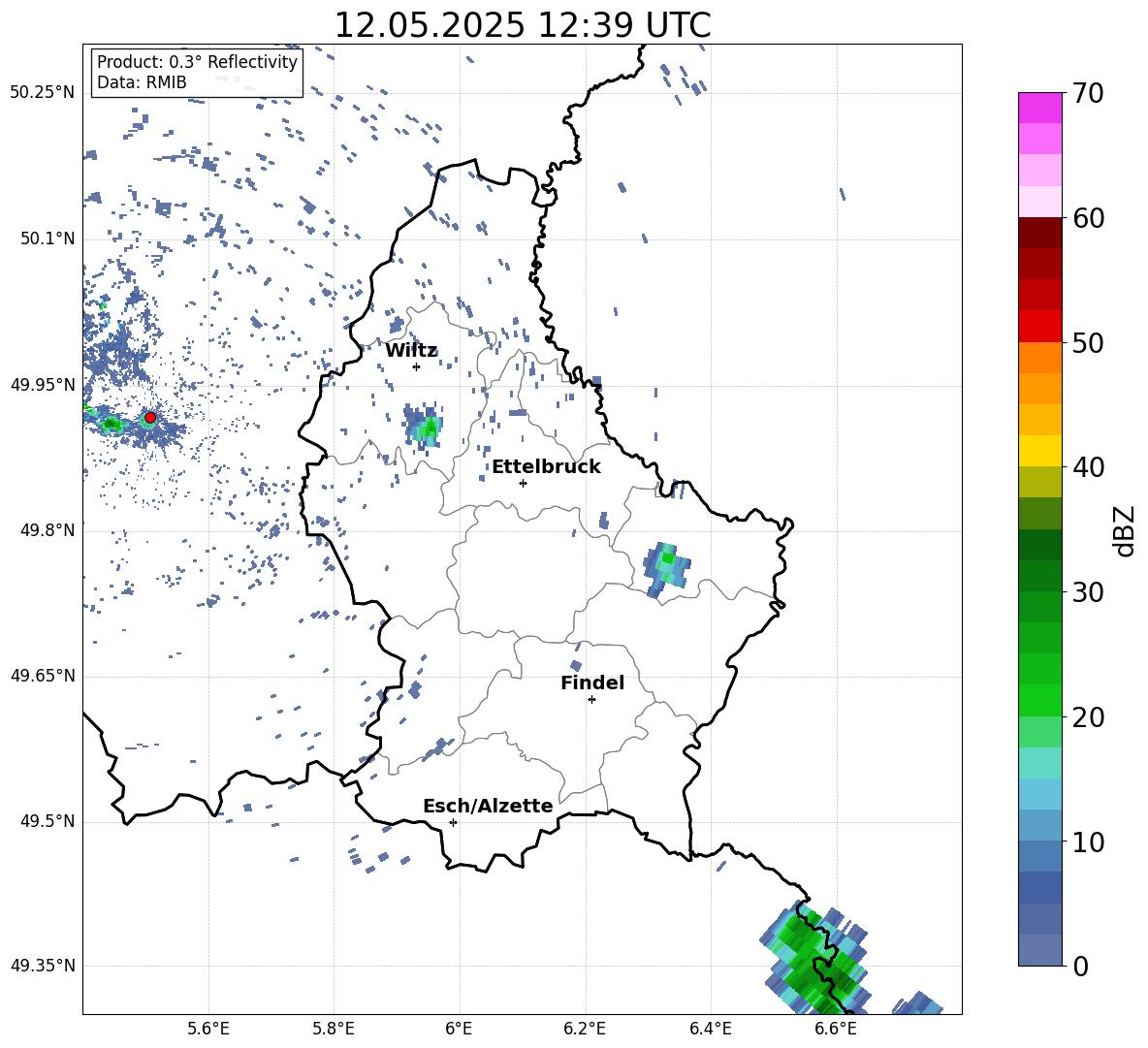1148x1048 pixels.
Task: Click the rain cell east of Ettelbruck
Action: [666, 570]
